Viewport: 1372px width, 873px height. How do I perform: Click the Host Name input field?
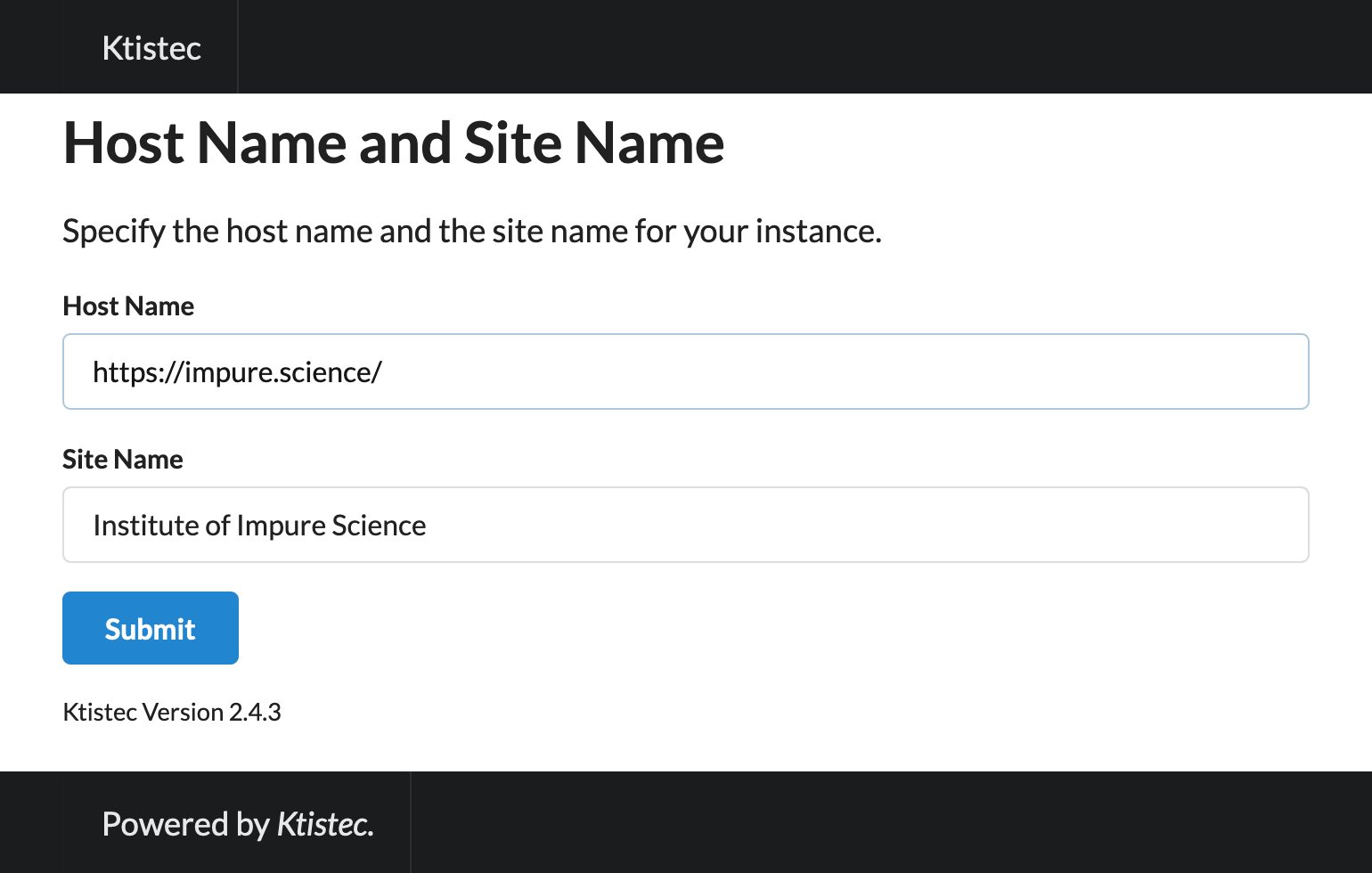685,371
